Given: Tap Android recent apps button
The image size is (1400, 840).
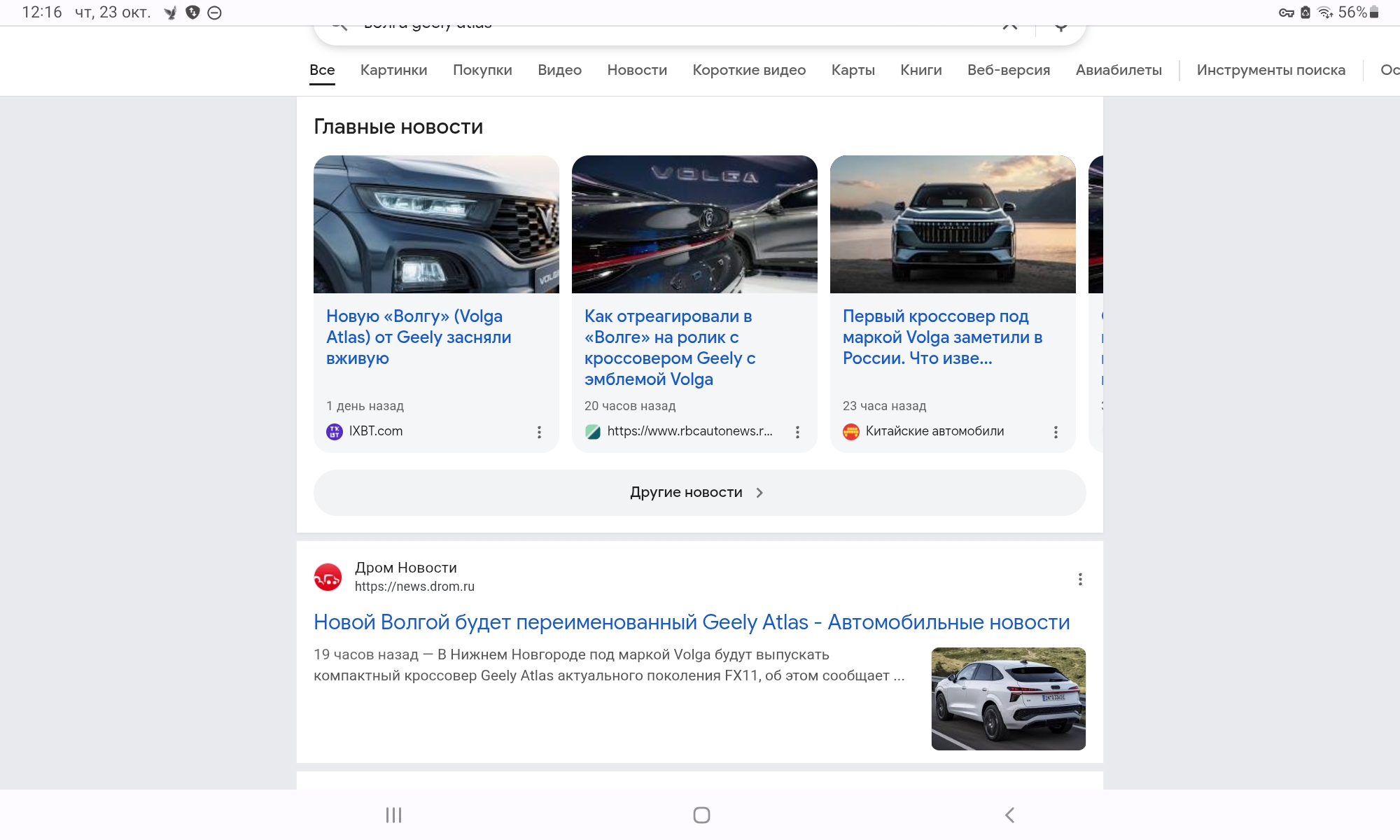Looking at the screenshot, I should 393,815.
